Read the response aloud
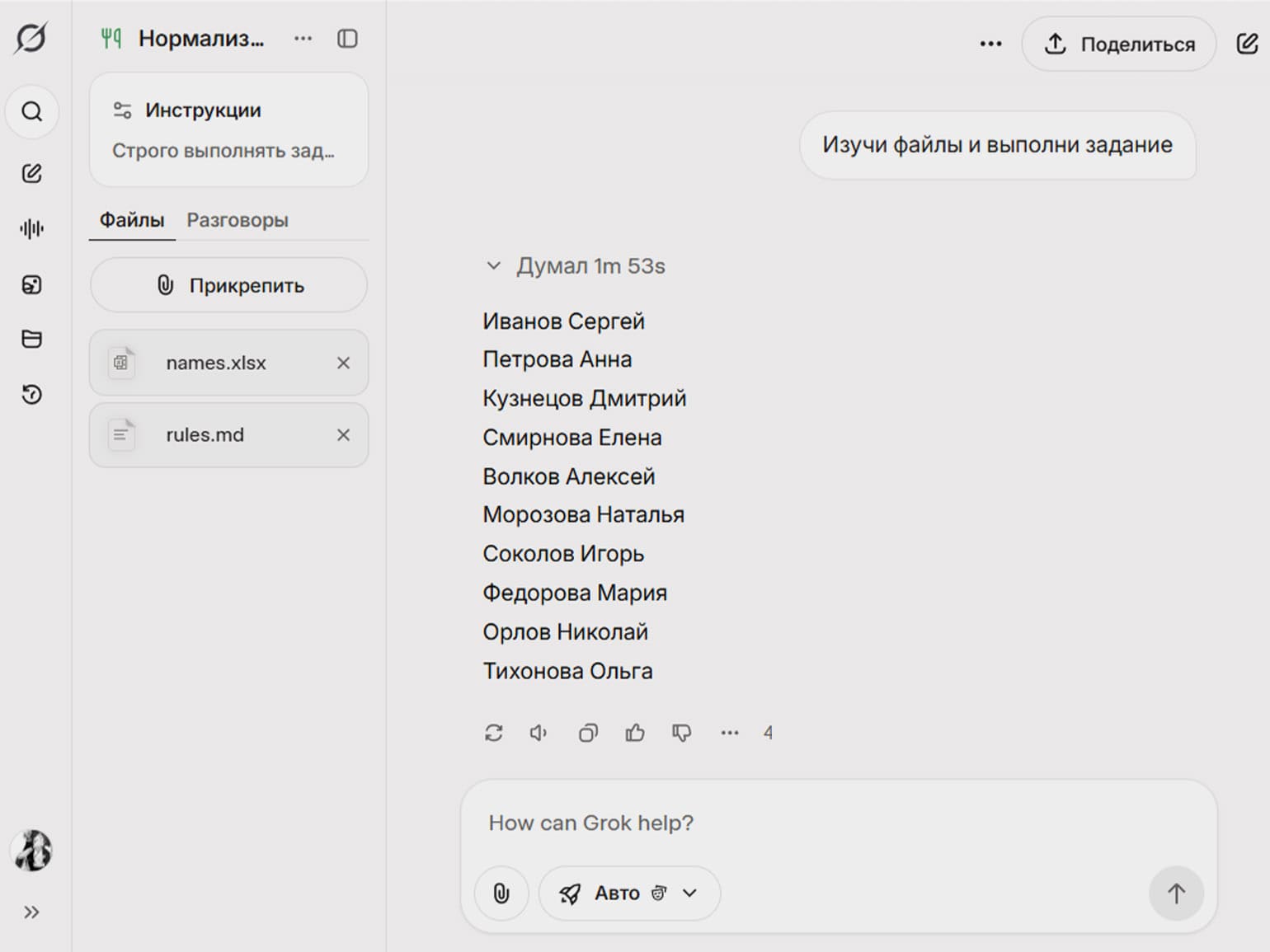The width and height of the screenshot is (1270, 952). [539, 733]
